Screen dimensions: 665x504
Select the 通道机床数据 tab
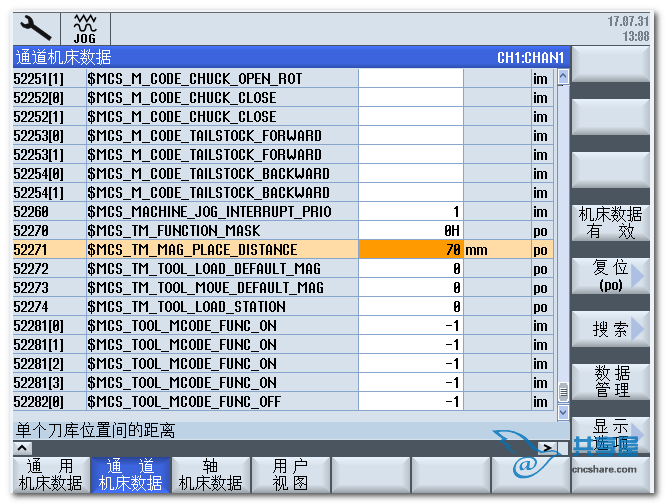click(130, 475)
